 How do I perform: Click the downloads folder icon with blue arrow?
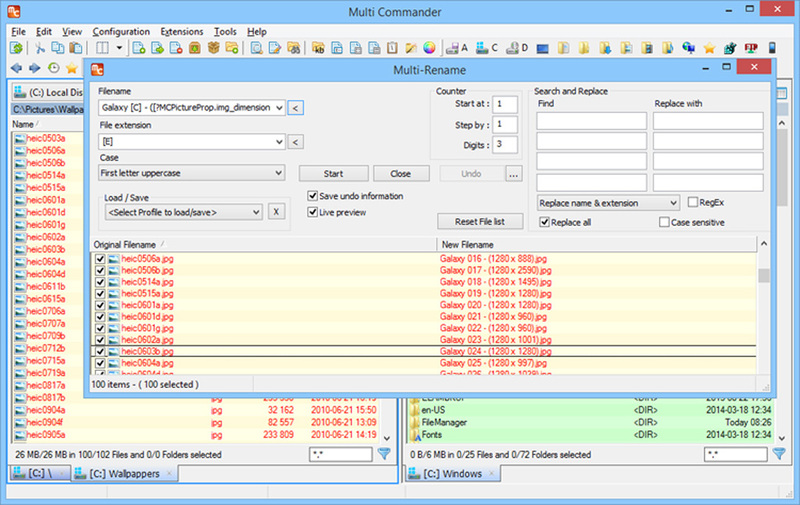(x=605, y=48)
